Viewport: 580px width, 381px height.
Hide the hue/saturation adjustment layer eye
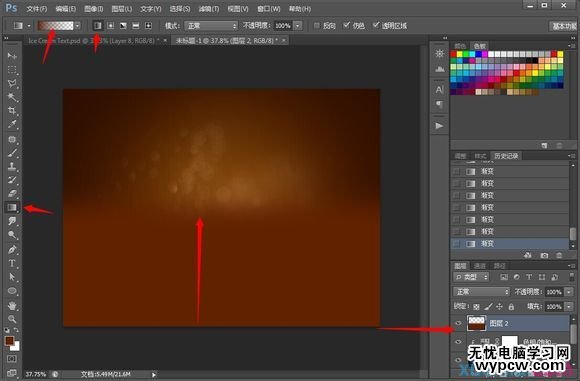click(x=458, y=342)
